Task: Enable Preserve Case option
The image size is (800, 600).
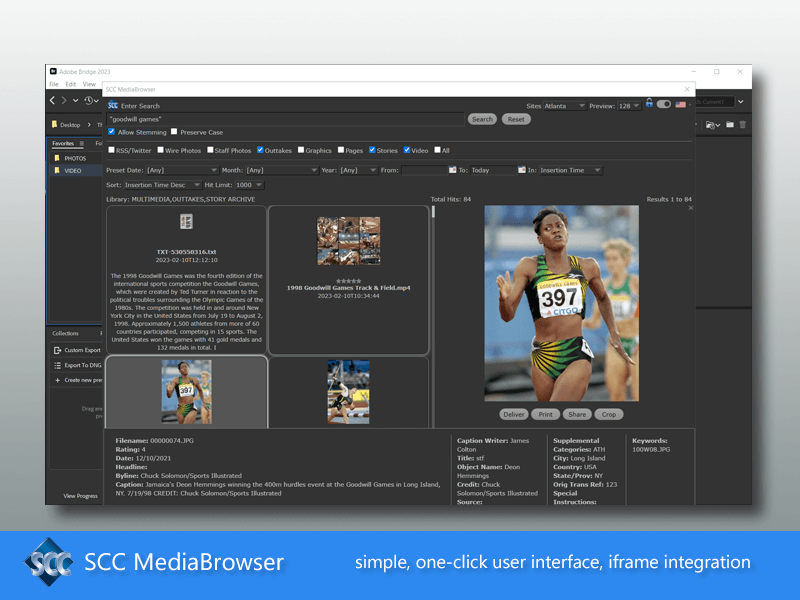Action: pyautogui.click(x=174, y=132)
